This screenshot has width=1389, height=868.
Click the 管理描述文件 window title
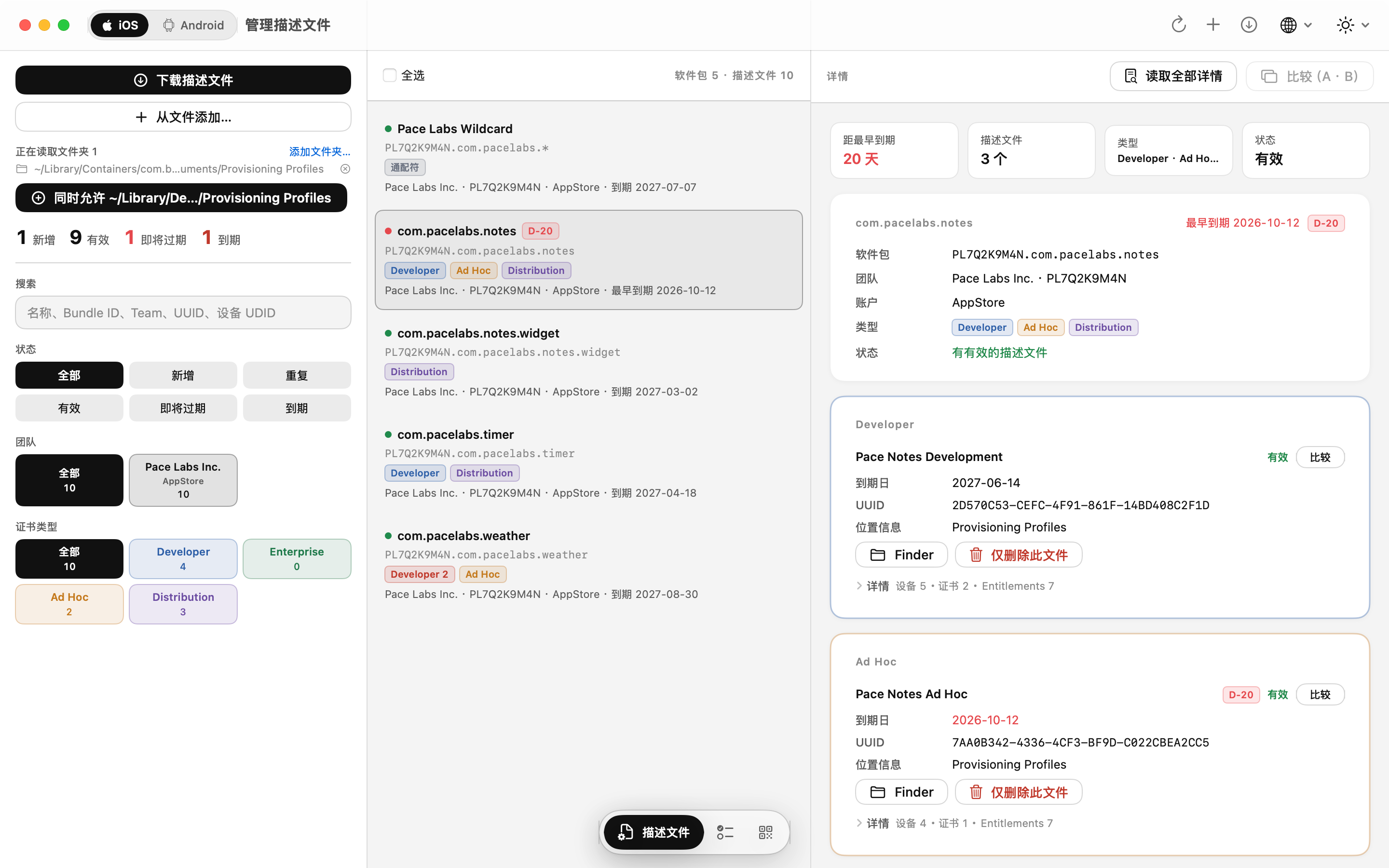(x=287, y=25)
